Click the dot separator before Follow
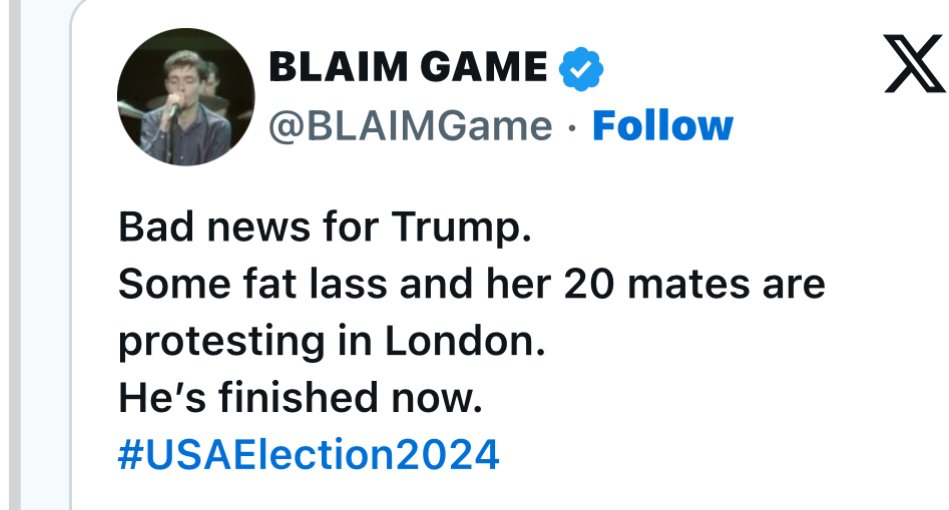The height and width of the screenshot is (510, 949). pos(573,127)
